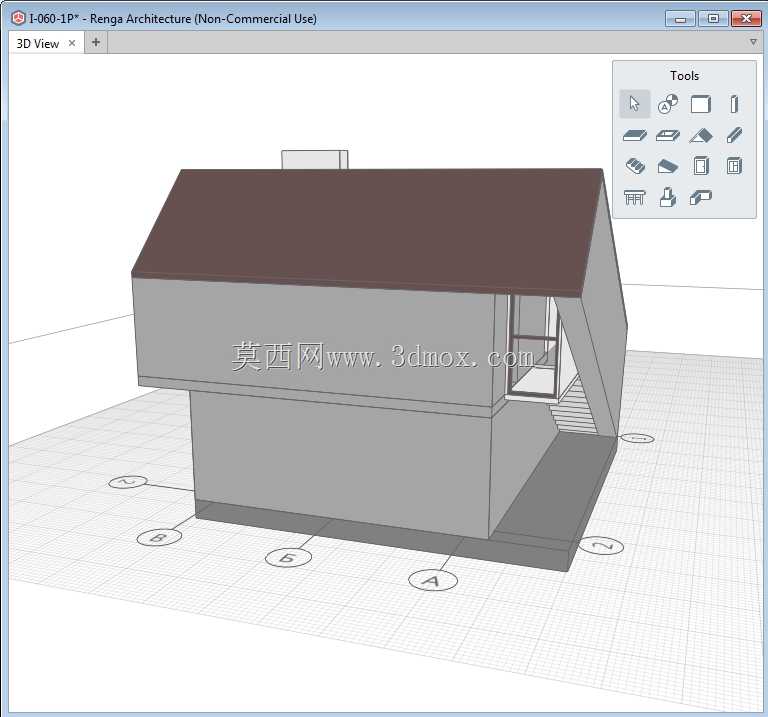Select the Strip foundation tool

click(700, 197)
